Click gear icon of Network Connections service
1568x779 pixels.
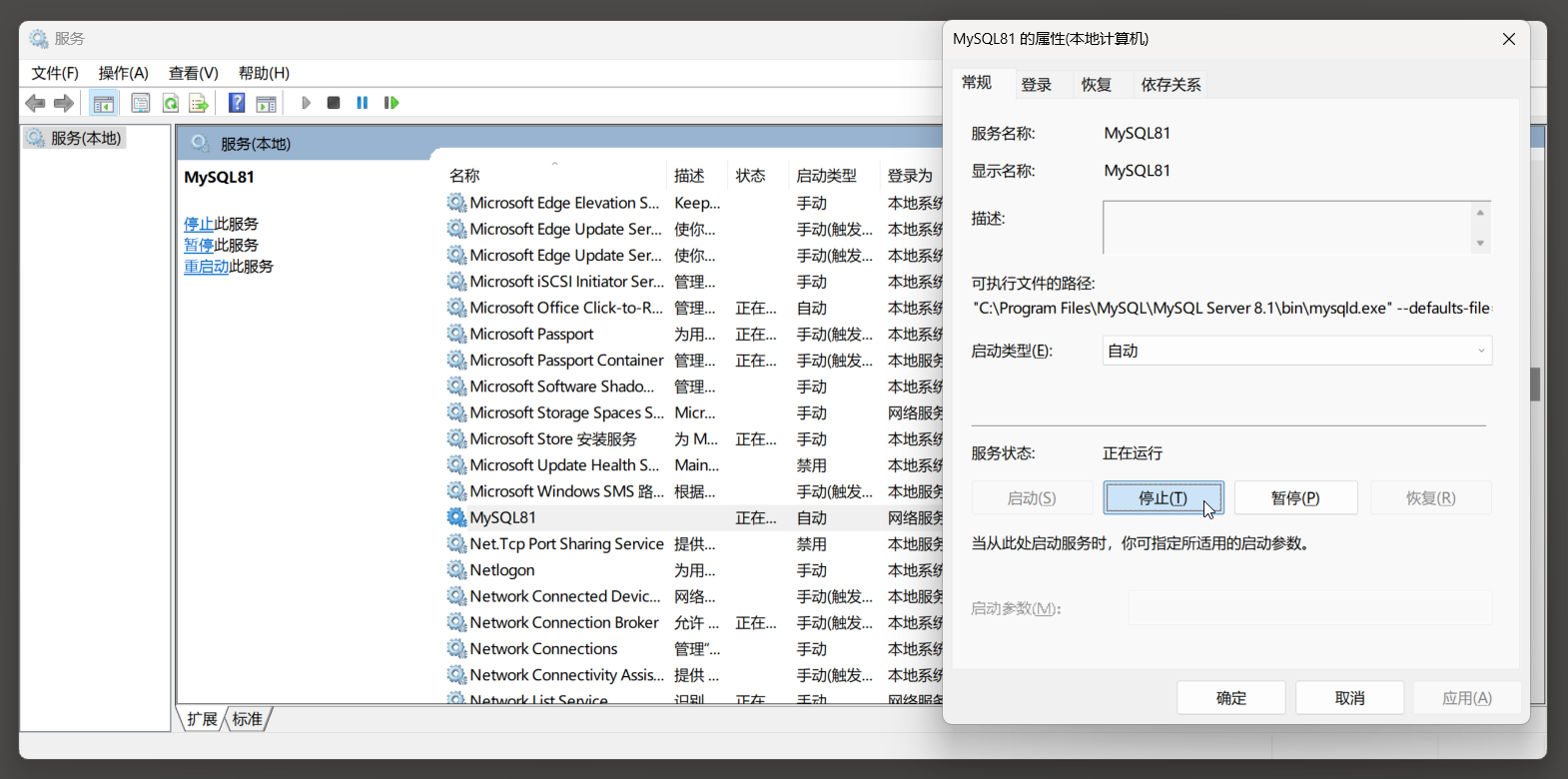pos(456,649)
